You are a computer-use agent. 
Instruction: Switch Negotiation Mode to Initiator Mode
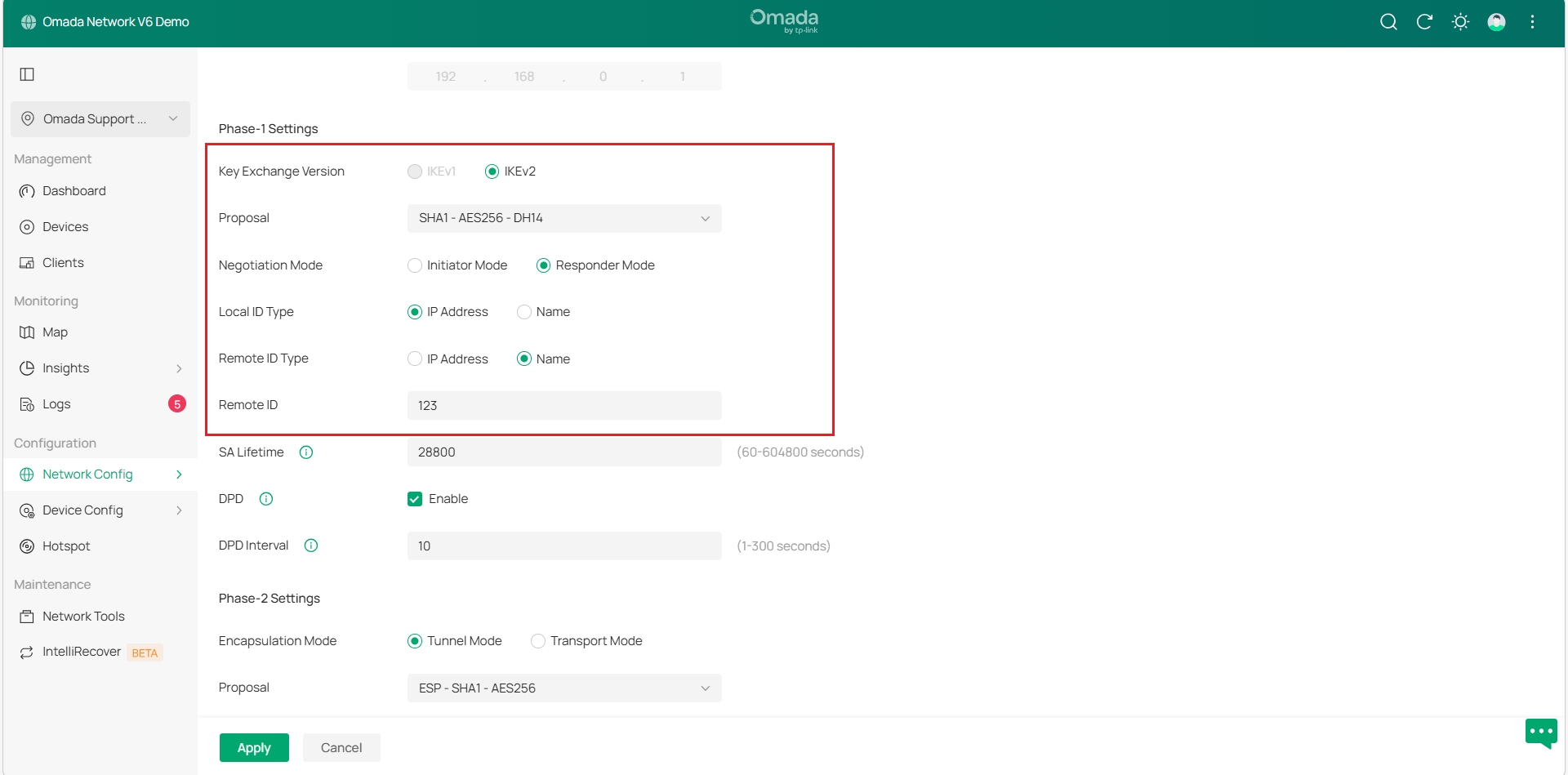click(414, 265)
